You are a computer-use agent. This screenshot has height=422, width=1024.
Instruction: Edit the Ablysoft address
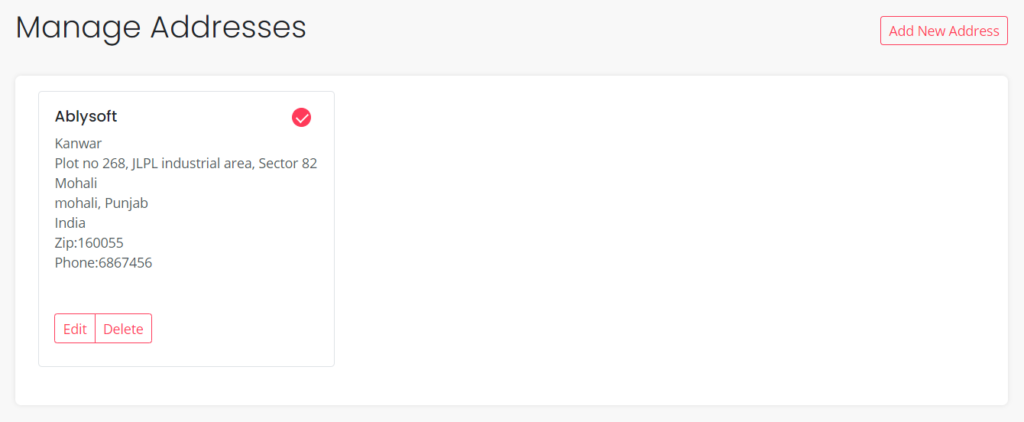(75, 329)
